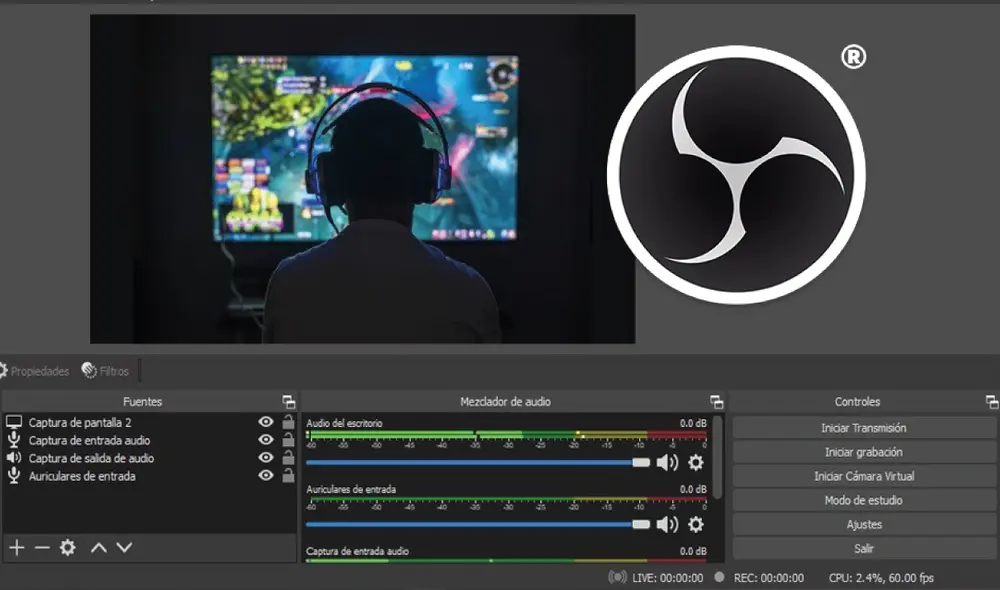
Task: Open source properties gear in Fuentes toolbar
Action: [x=67, y=547]
